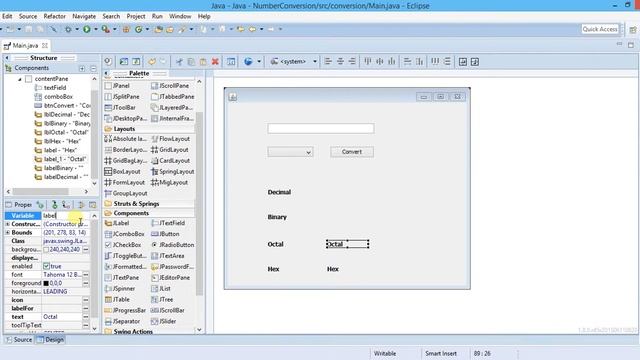Expand the Bounds property row
This screenshot has height=360, width=640.
7,232
